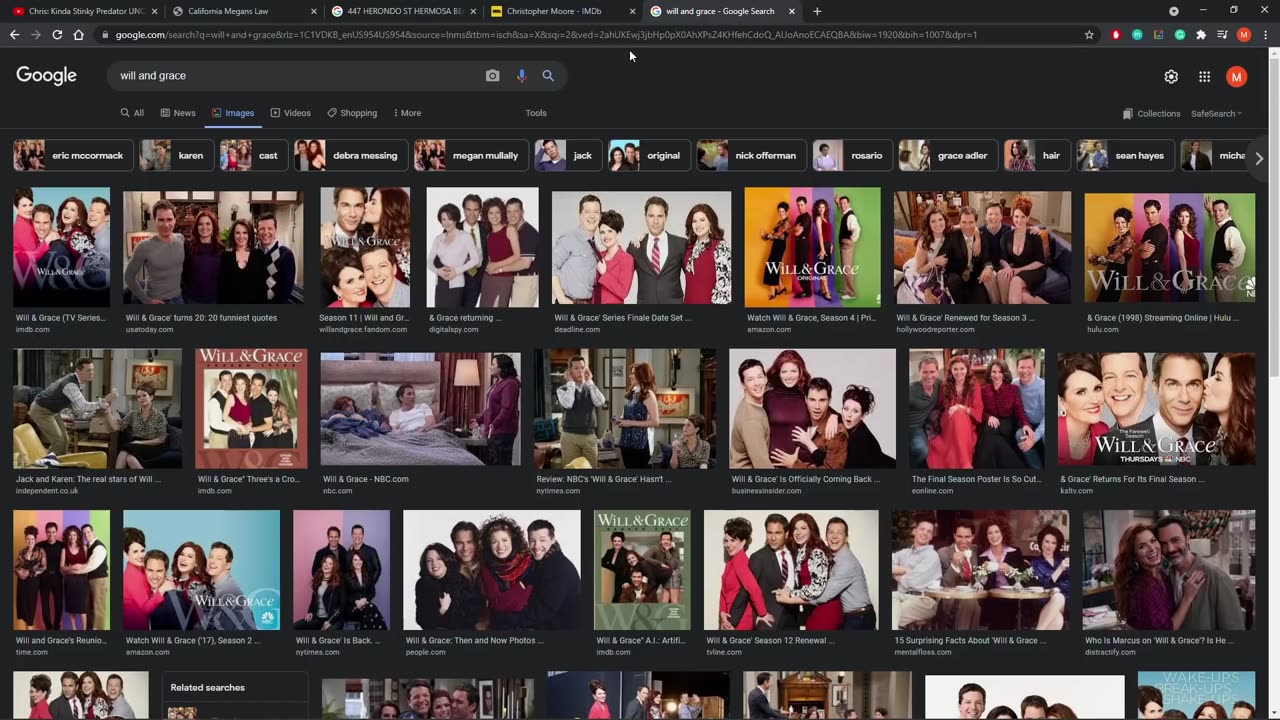Switch to Videos results tab

[x=290, y=113]
